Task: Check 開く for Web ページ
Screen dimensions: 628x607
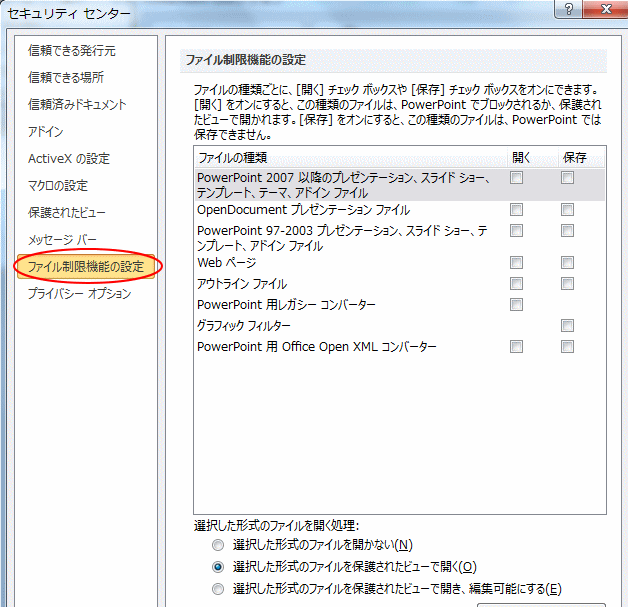Action: pos(516,263)
